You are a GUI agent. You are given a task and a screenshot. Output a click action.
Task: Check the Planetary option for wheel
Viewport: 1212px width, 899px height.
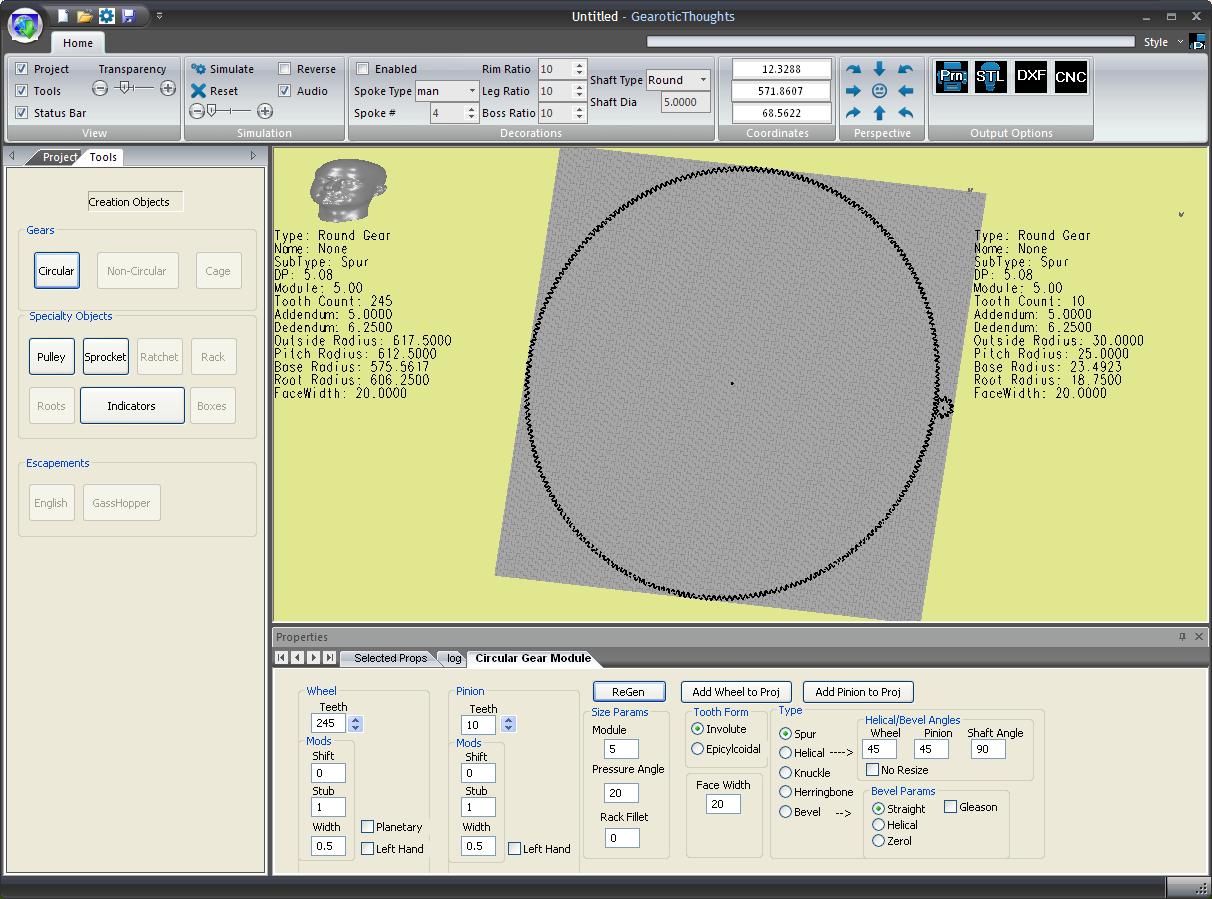[368, 827]
